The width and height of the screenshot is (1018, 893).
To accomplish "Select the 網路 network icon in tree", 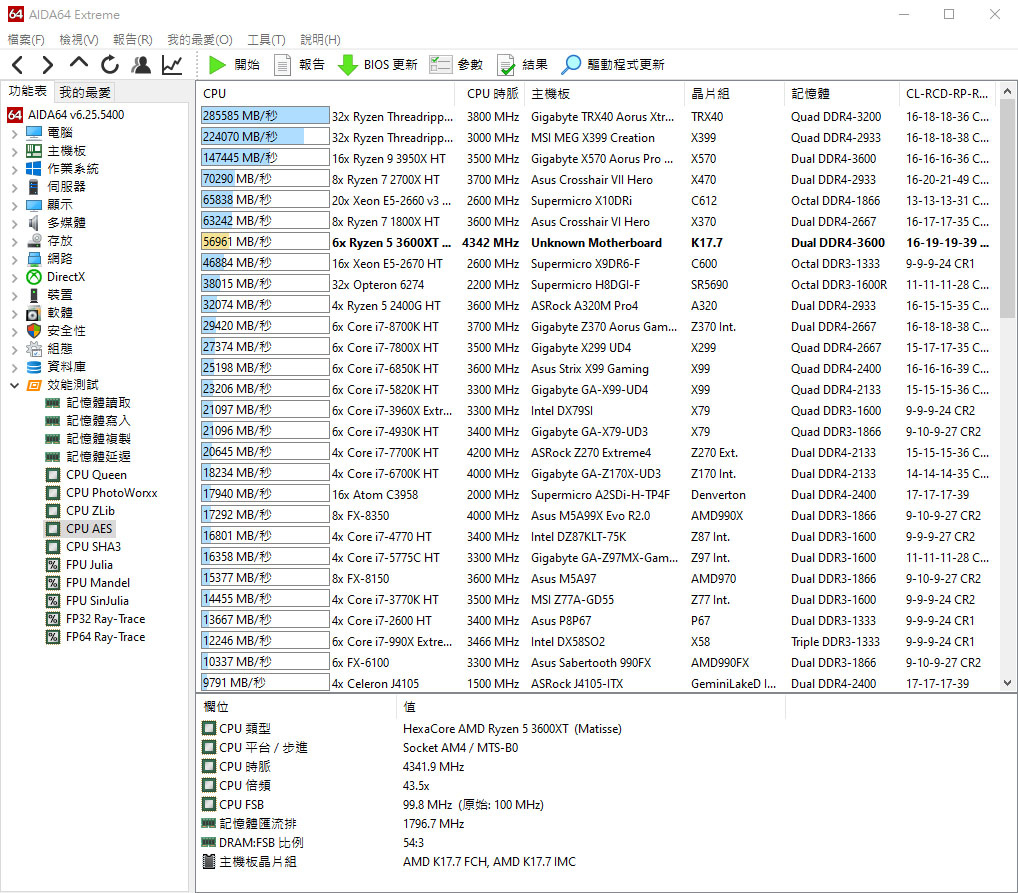I will 34,259.
